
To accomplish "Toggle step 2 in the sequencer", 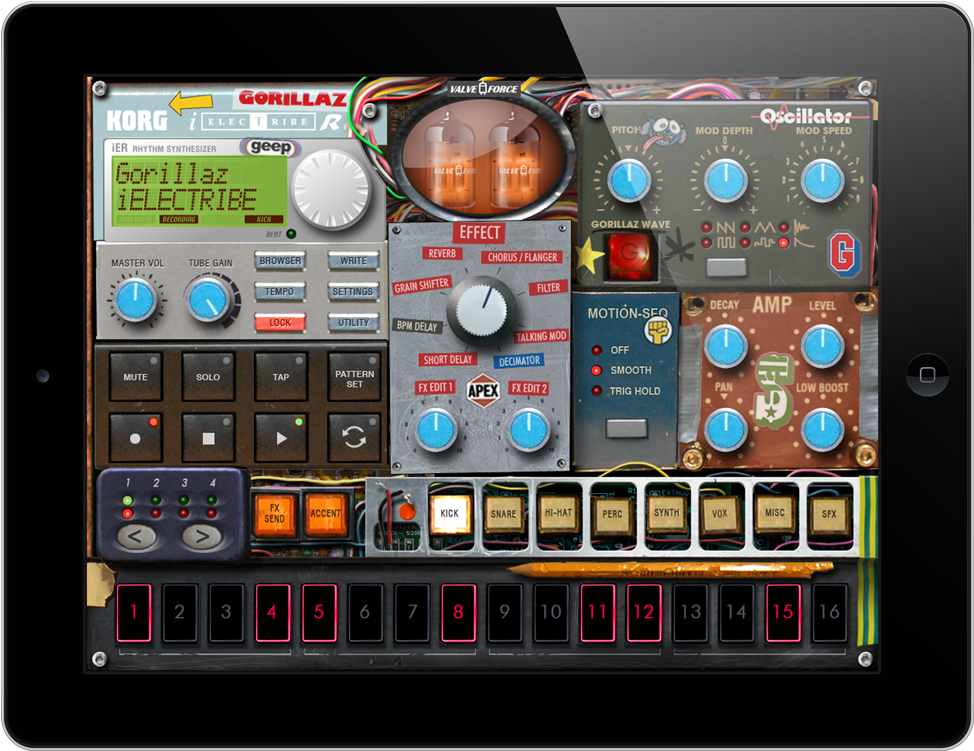I will coord(180,612).
